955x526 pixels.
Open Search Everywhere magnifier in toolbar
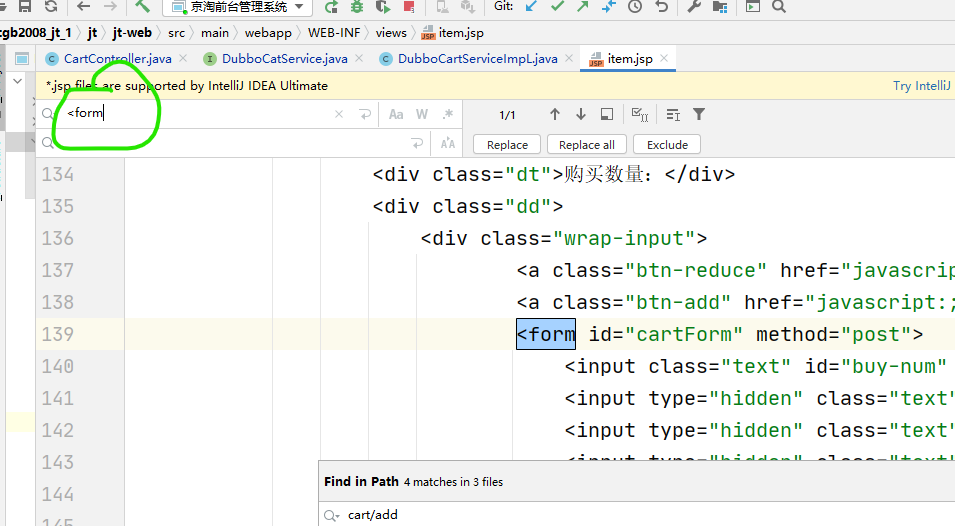(x=779, y=7)
